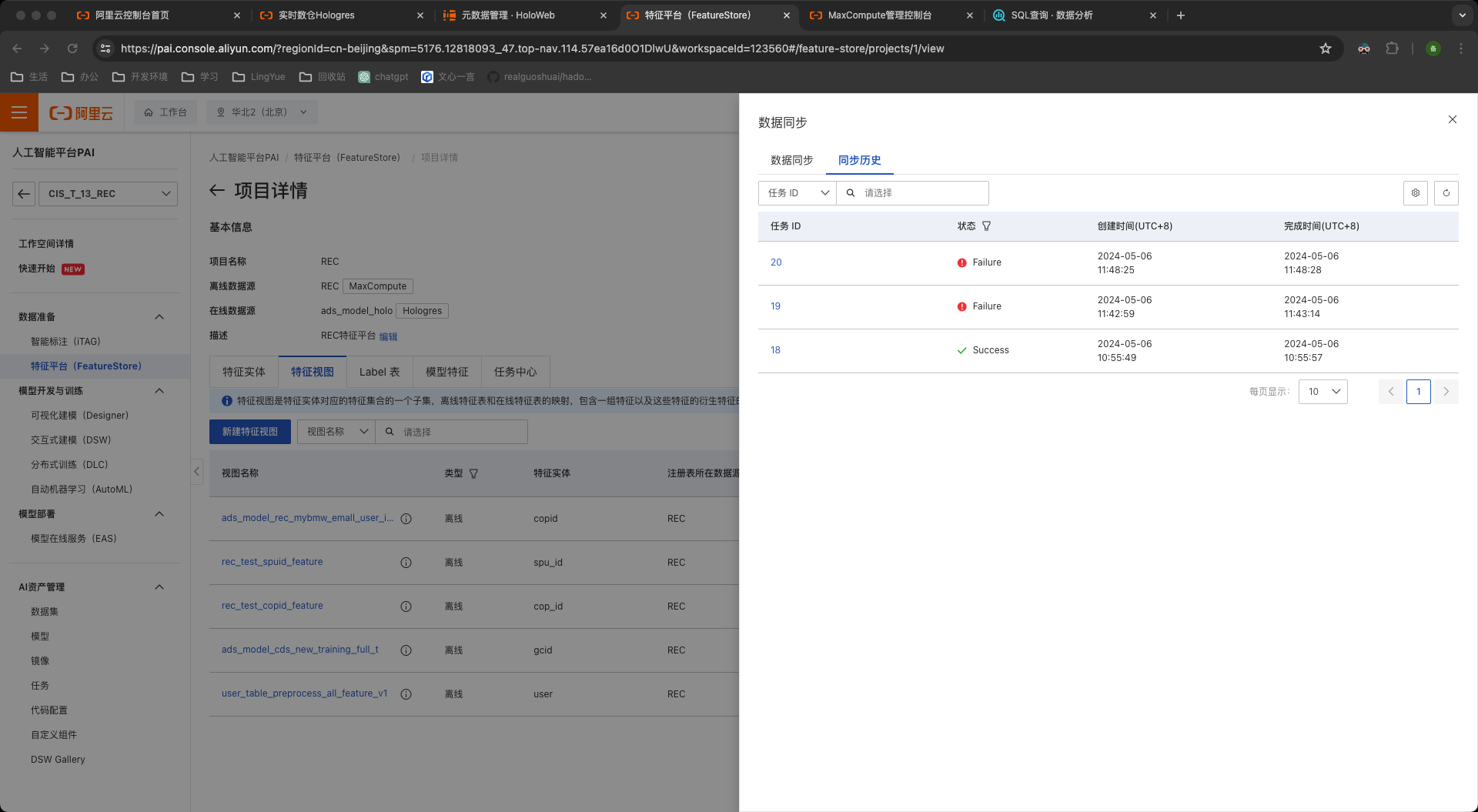
Task: Collapse the 数据准备 sidebar section
Action: point(159,317)
